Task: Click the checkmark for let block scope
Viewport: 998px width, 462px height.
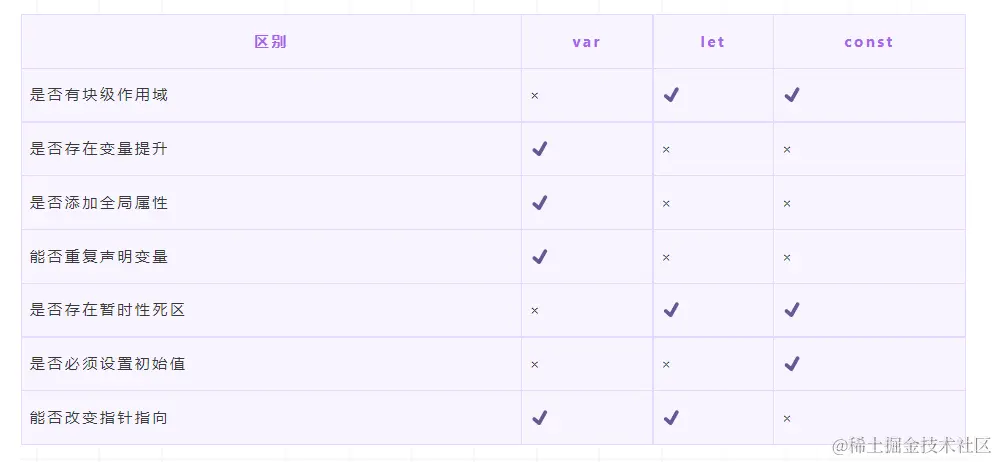Action: click(671, 95)
